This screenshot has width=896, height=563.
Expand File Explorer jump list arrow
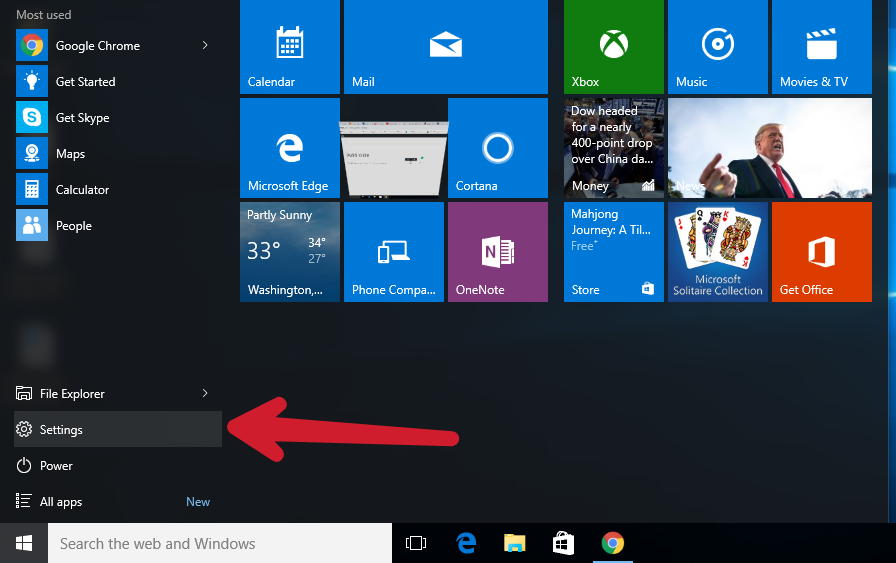pos(205,393)
